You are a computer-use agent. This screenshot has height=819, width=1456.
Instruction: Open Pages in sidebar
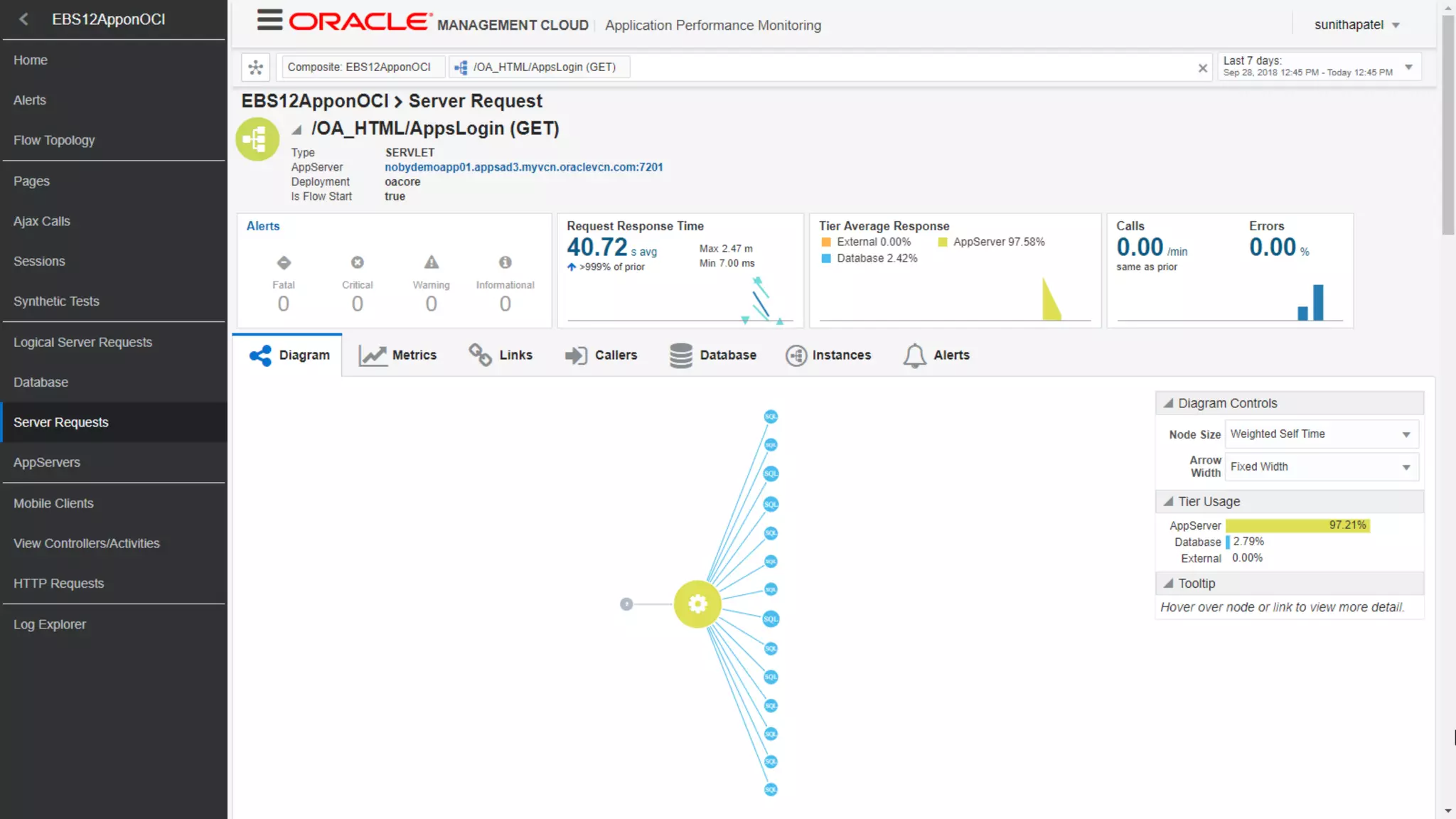point(114,181)
